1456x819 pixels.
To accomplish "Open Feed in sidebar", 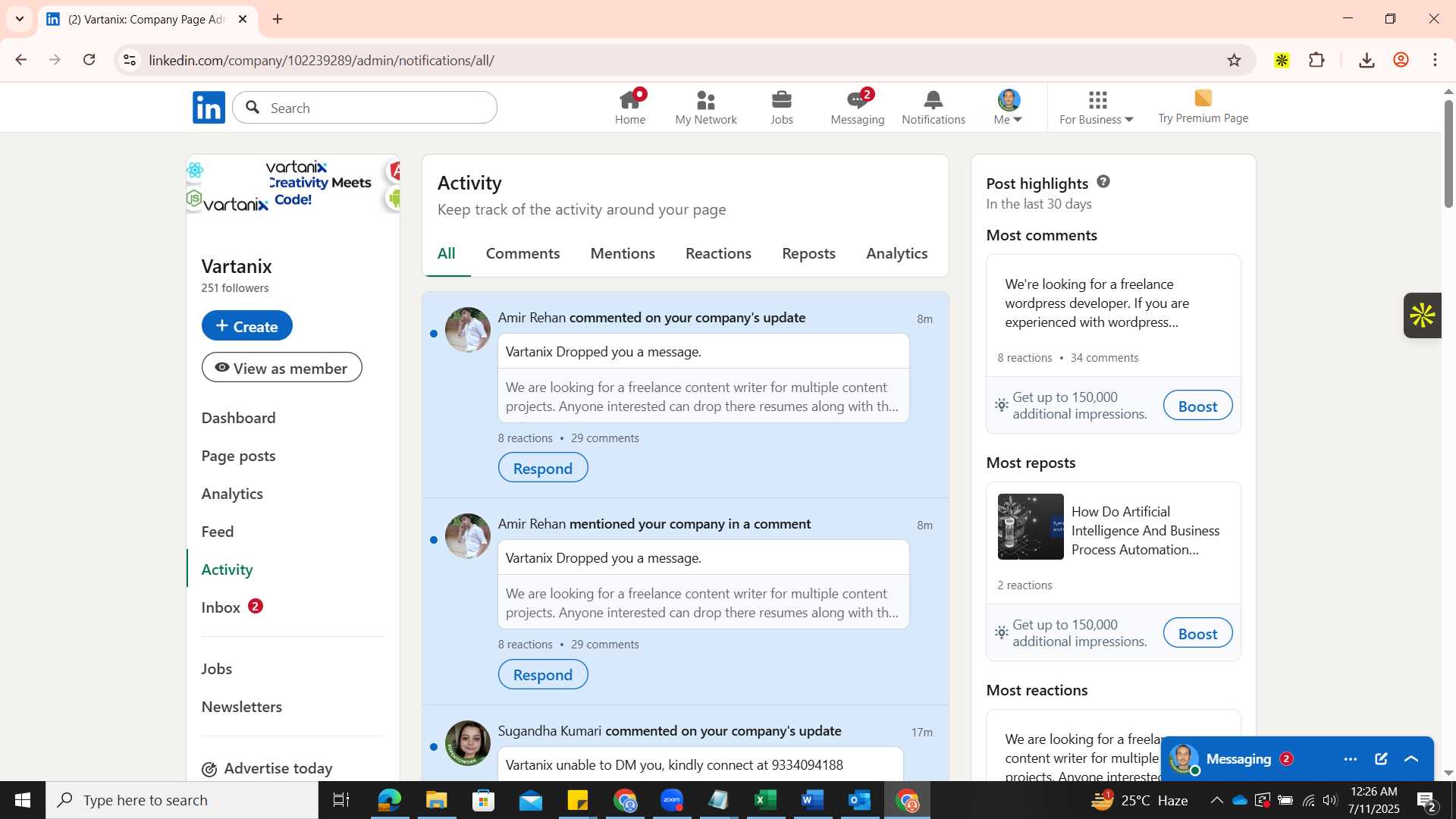I will (218, 532).
